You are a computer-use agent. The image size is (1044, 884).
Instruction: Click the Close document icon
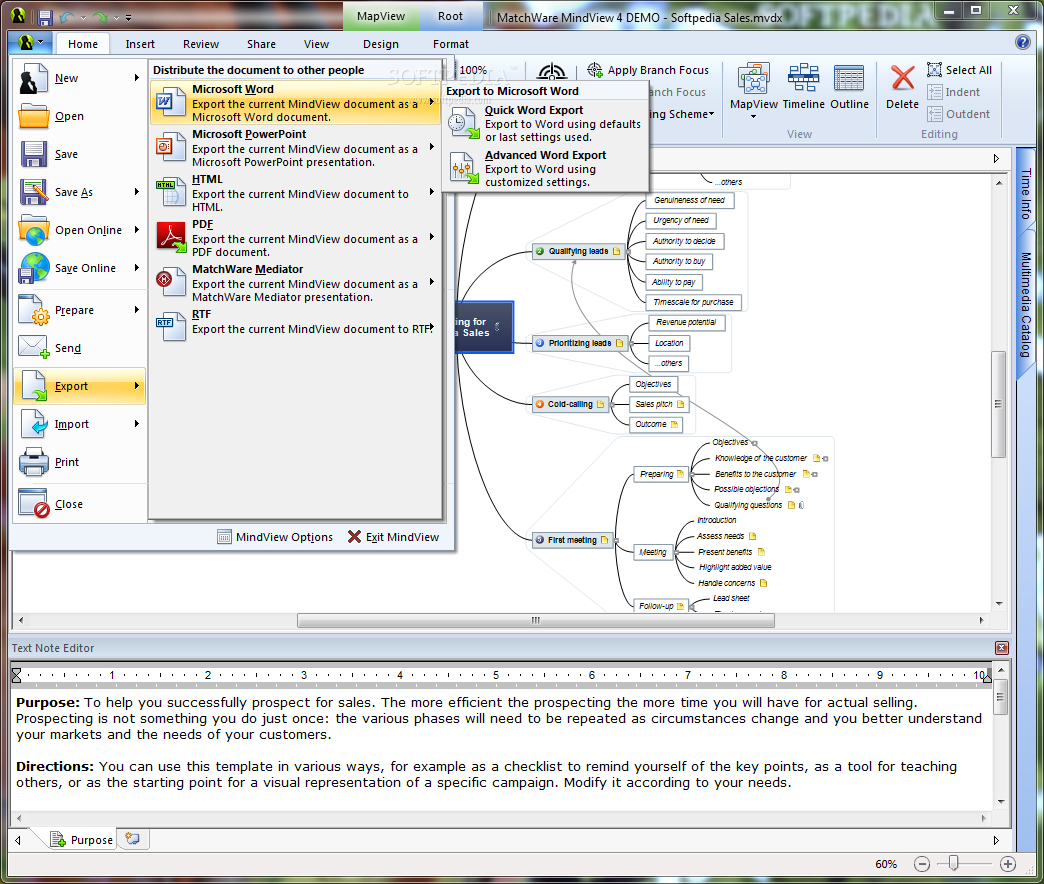pos(33,504)
